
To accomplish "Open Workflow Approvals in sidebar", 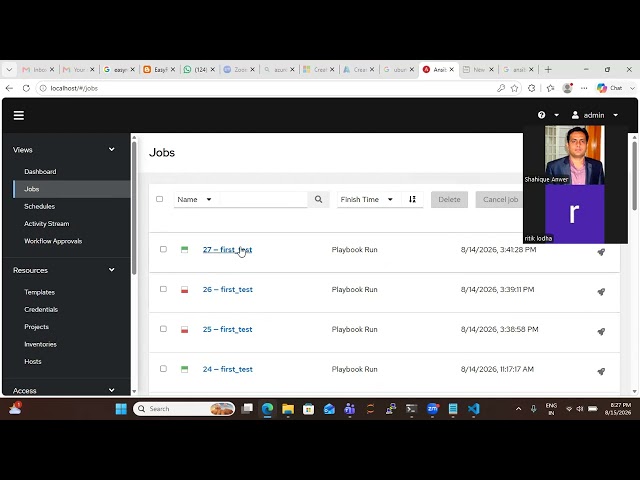I will (53, 241).
